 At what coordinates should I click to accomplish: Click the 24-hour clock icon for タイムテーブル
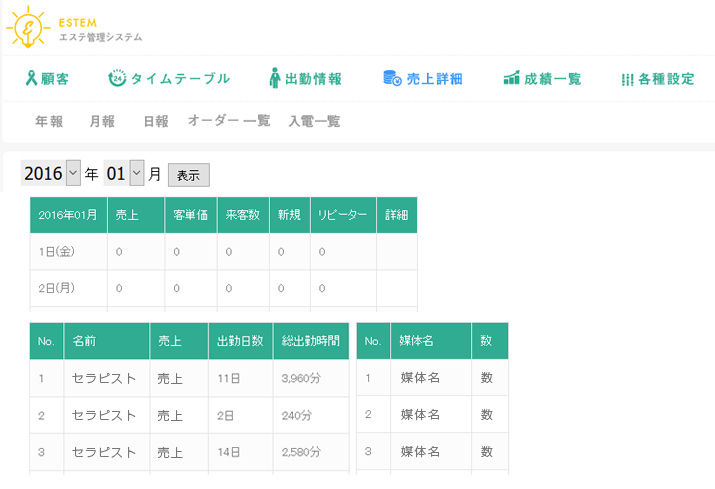(x=117, y=79)
